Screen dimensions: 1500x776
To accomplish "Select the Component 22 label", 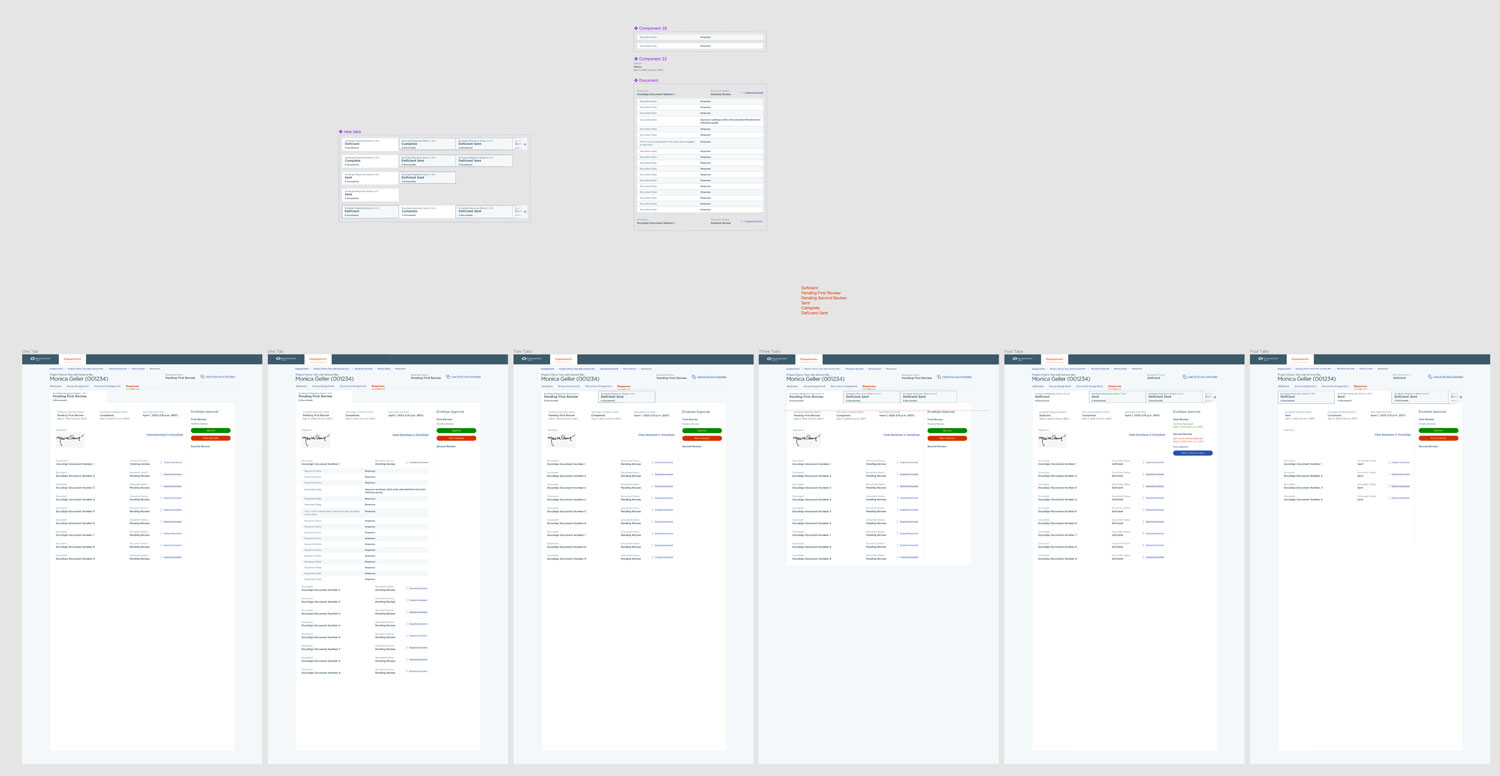I will click(653, 59).
